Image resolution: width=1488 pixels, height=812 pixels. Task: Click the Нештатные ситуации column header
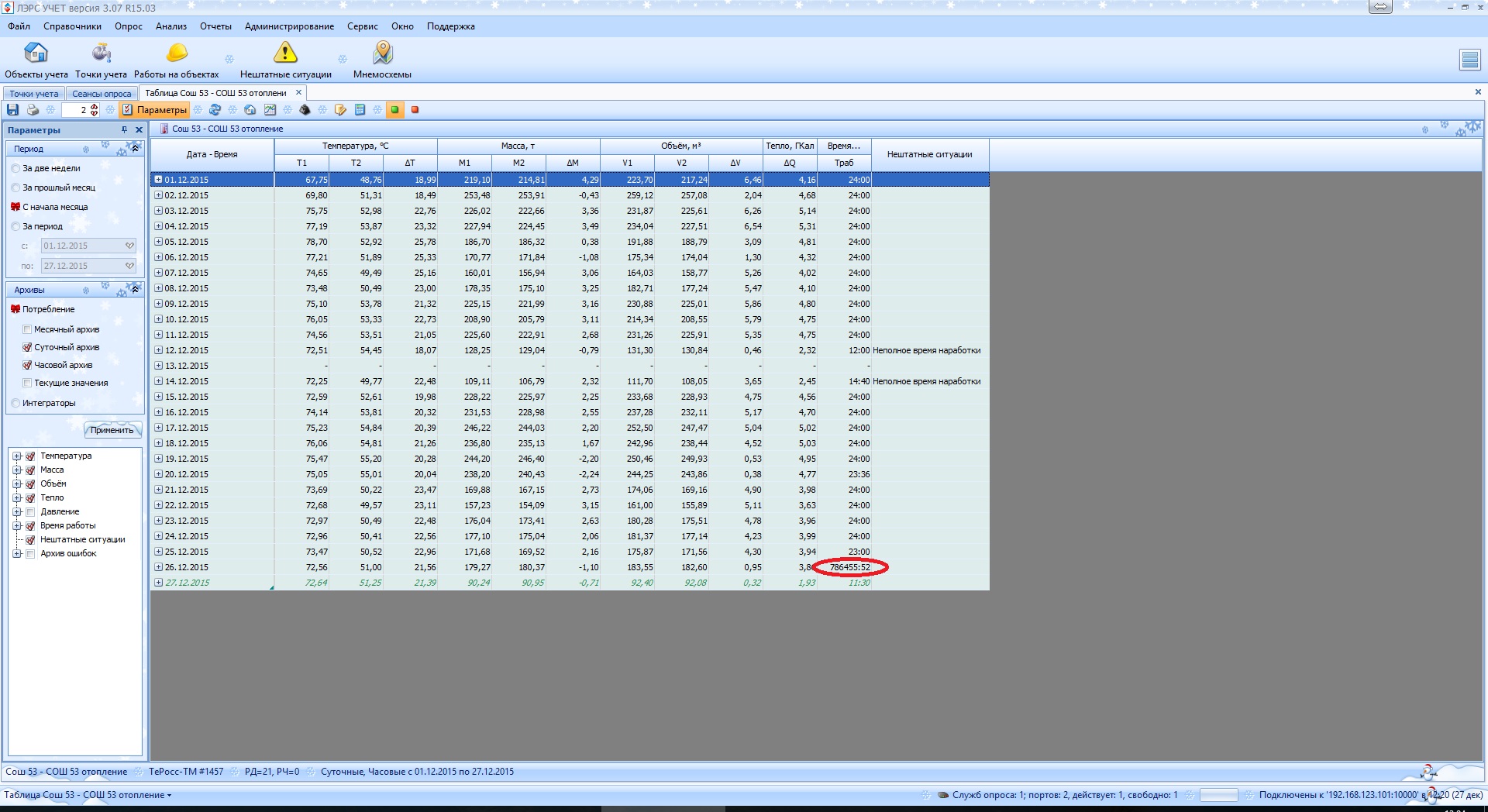click(x=930, y=154)
